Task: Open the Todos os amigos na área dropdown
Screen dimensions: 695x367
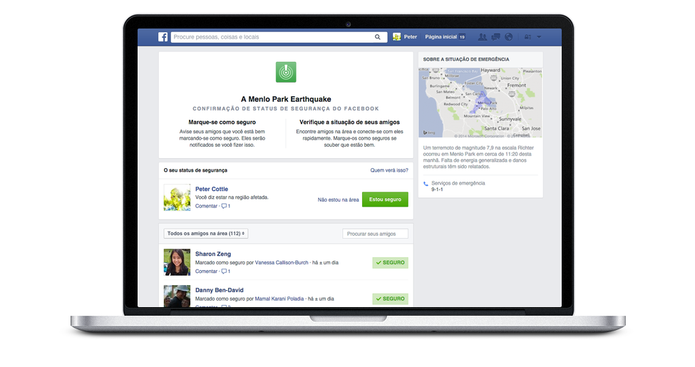Action: 206,234
